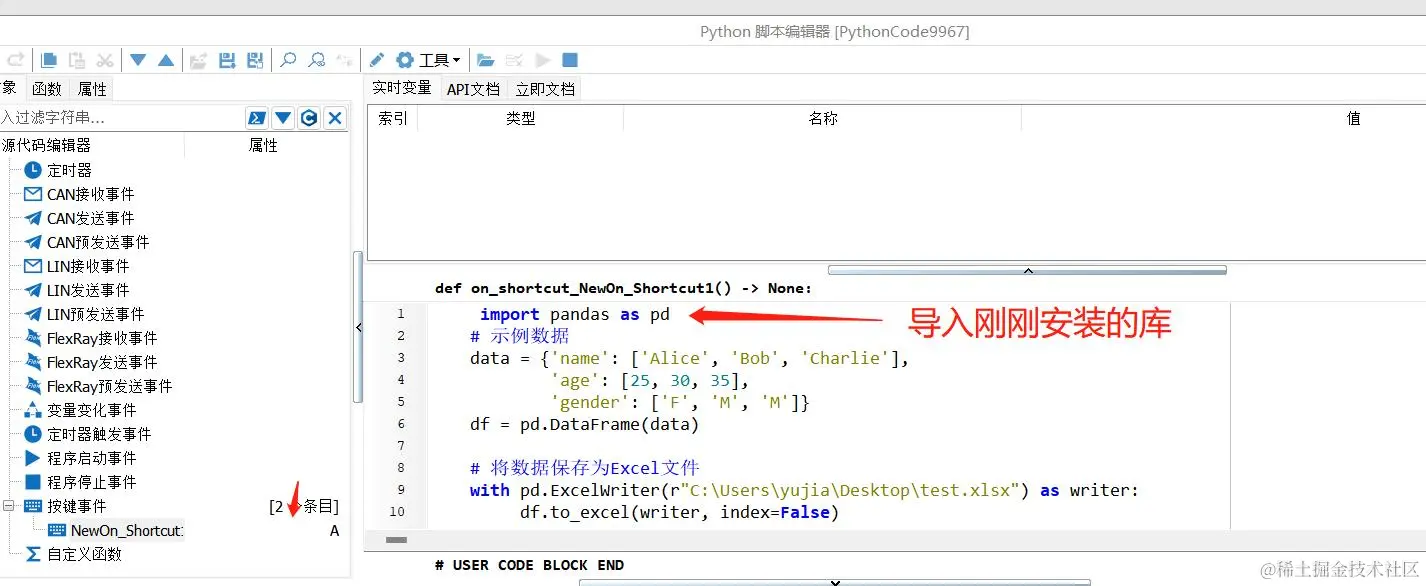Click the filter dropdown triangle button

pos(283,118)
